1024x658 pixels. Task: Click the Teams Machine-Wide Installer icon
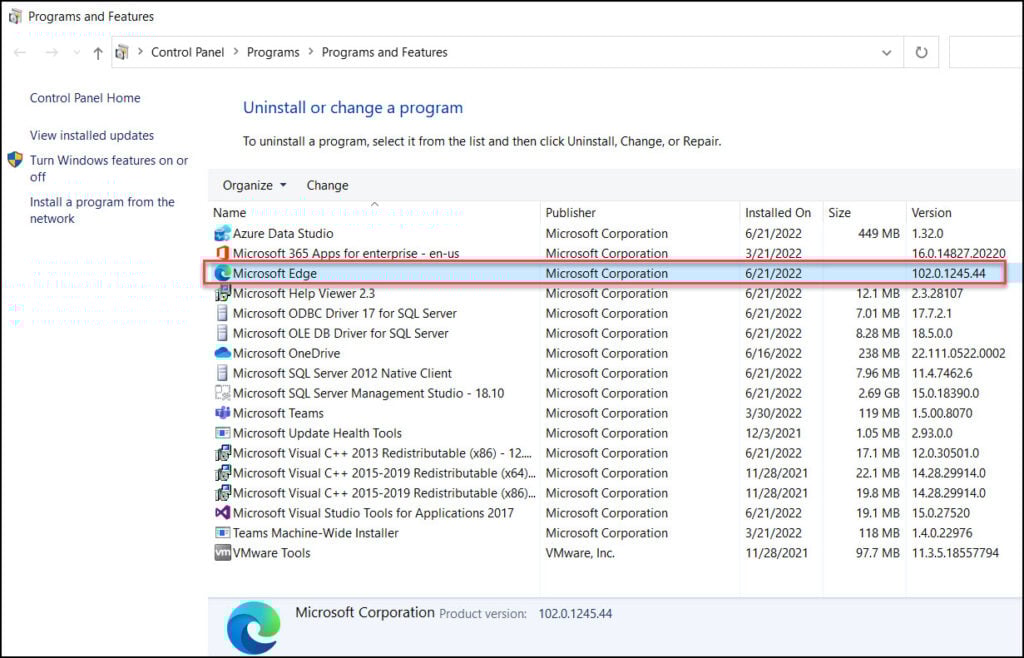222,533
